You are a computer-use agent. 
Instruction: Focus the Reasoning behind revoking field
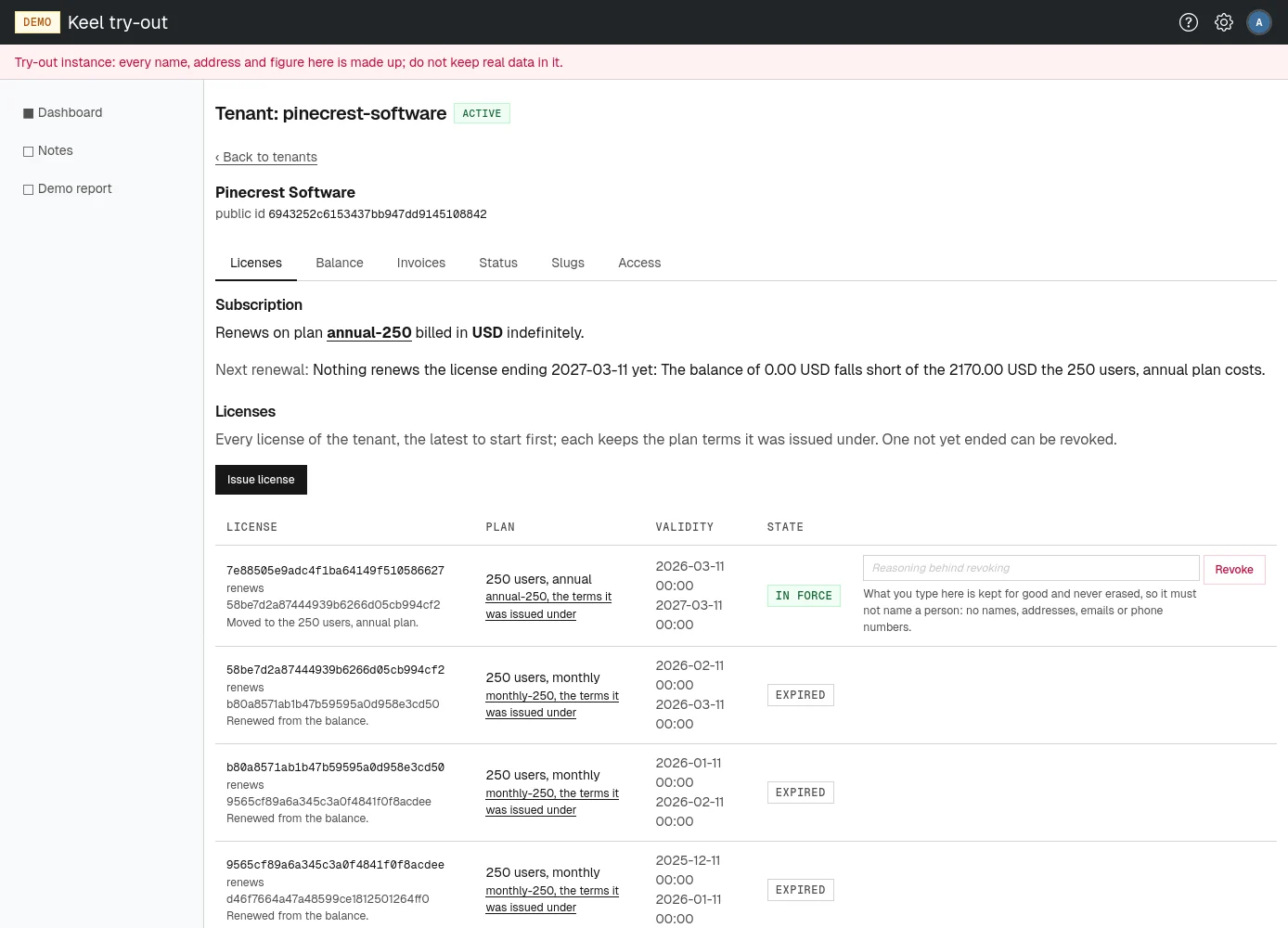point(1031,568)
